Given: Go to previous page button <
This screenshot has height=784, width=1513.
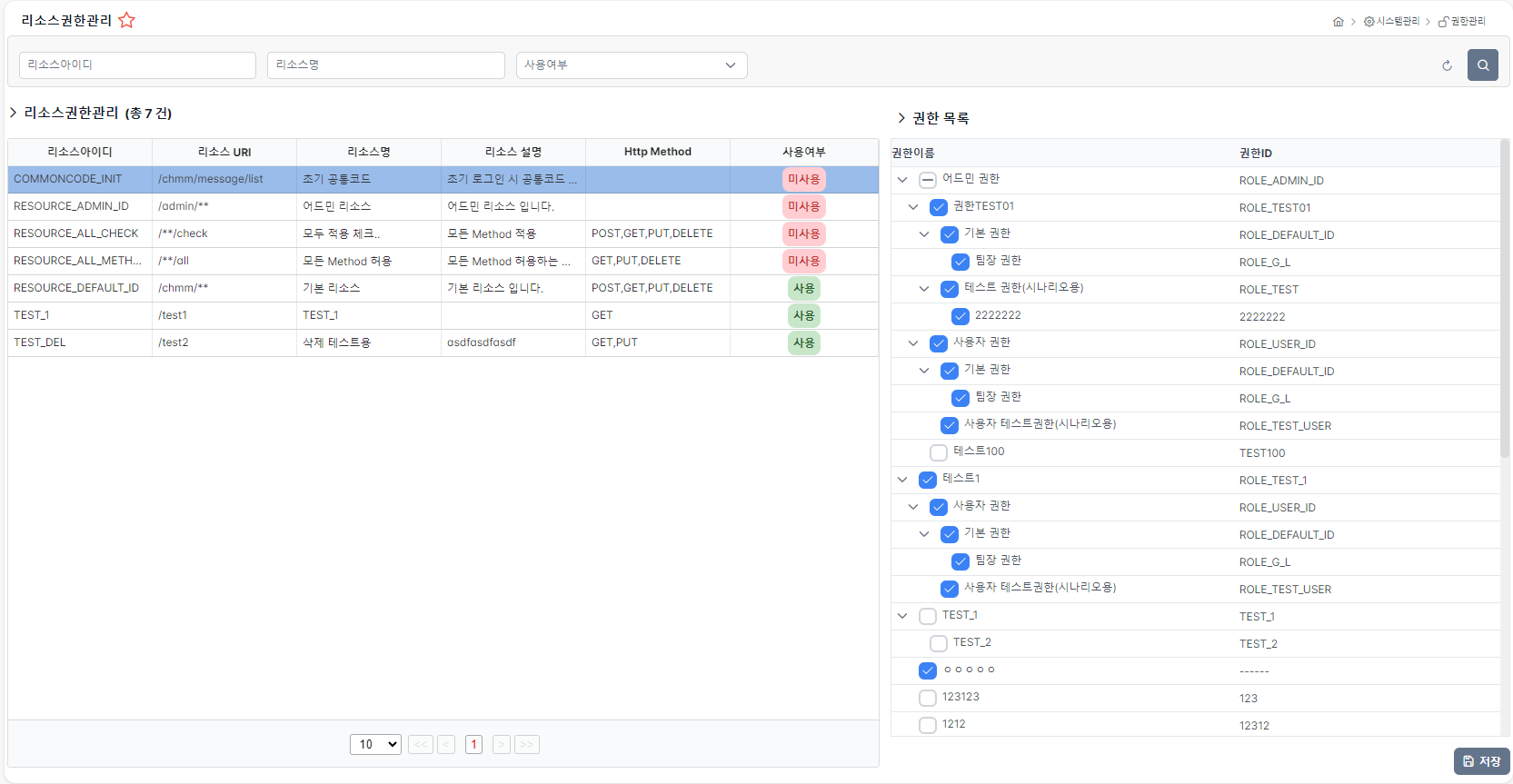Looking at the screenshot, I should click(x=446, y=744).
